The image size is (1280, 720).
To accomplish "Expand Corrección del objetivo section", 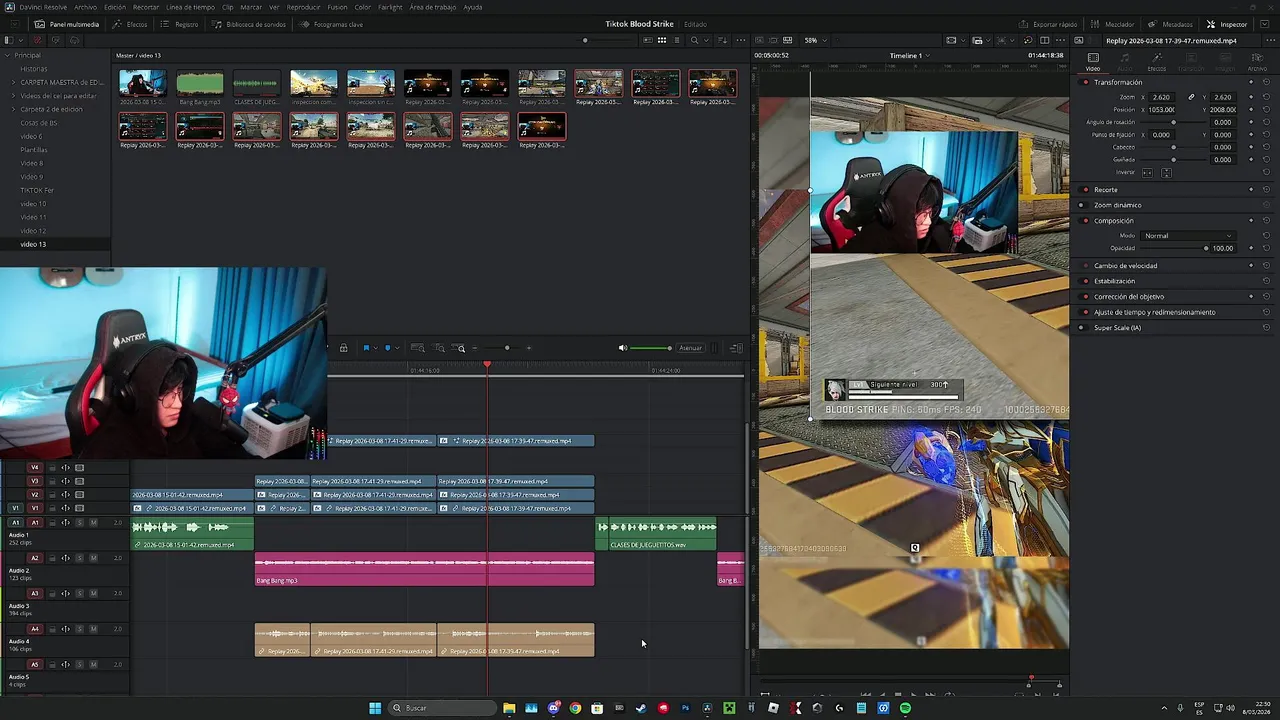I will (x=1129, y=296).
